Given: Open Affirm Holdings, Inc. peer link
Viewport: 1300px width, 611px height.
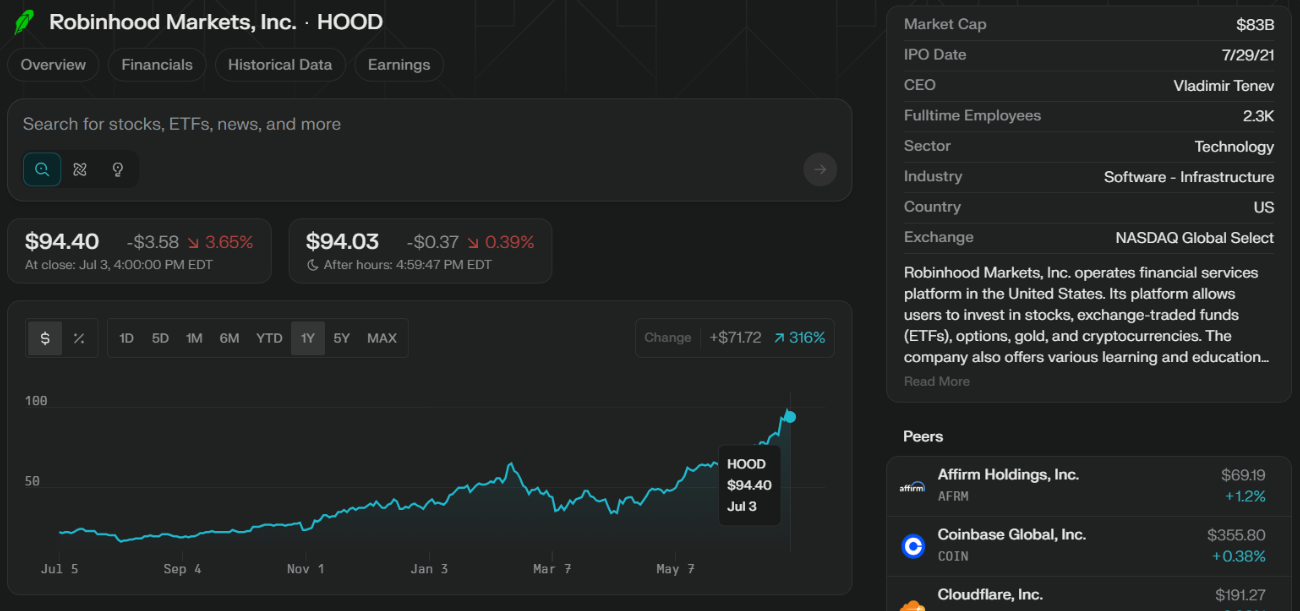Looking at the screenshot, I should tap(1008, 475).
